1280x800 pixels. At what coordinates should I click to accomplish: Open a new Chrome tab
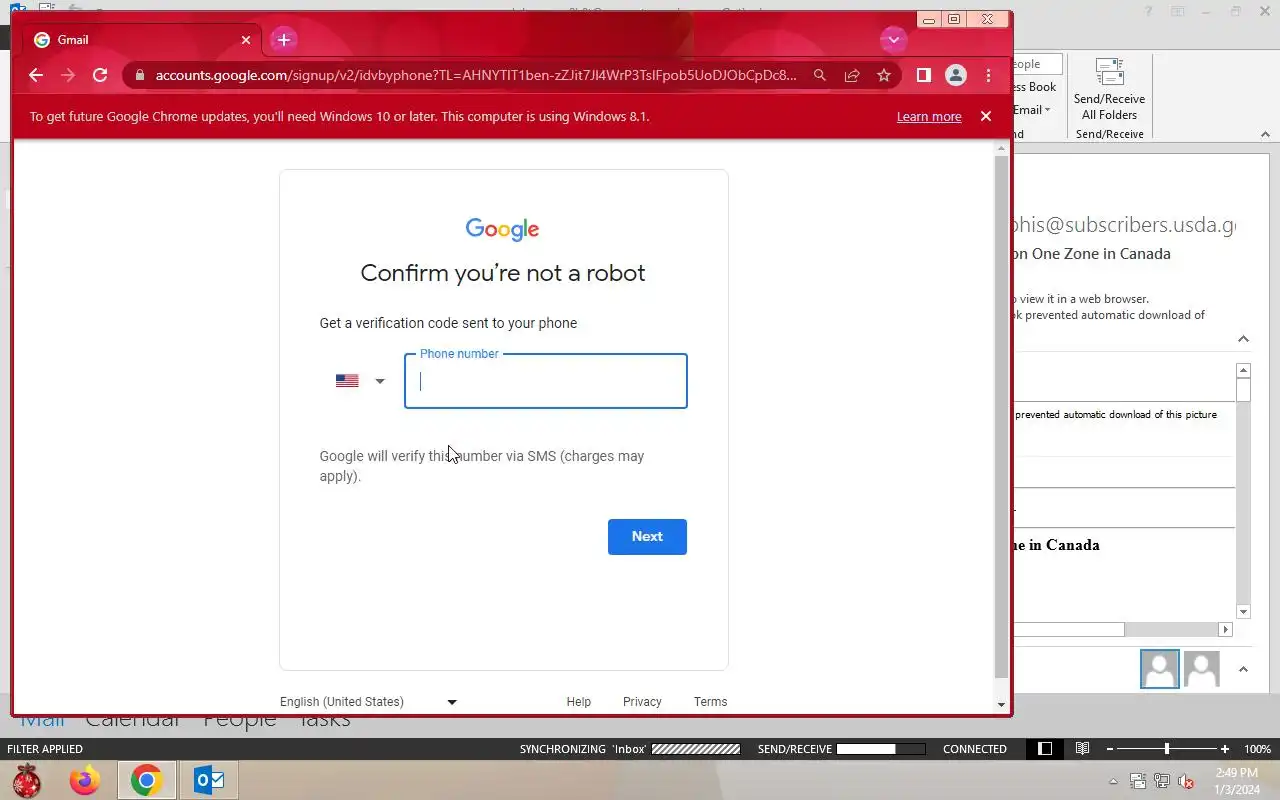point(284,40)
